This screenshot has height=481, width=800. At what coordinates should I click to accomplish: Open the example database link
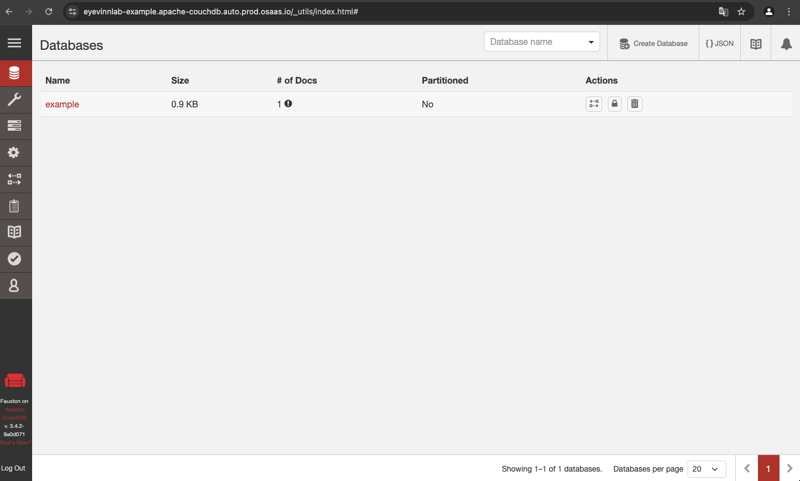[x=62, y=104]
